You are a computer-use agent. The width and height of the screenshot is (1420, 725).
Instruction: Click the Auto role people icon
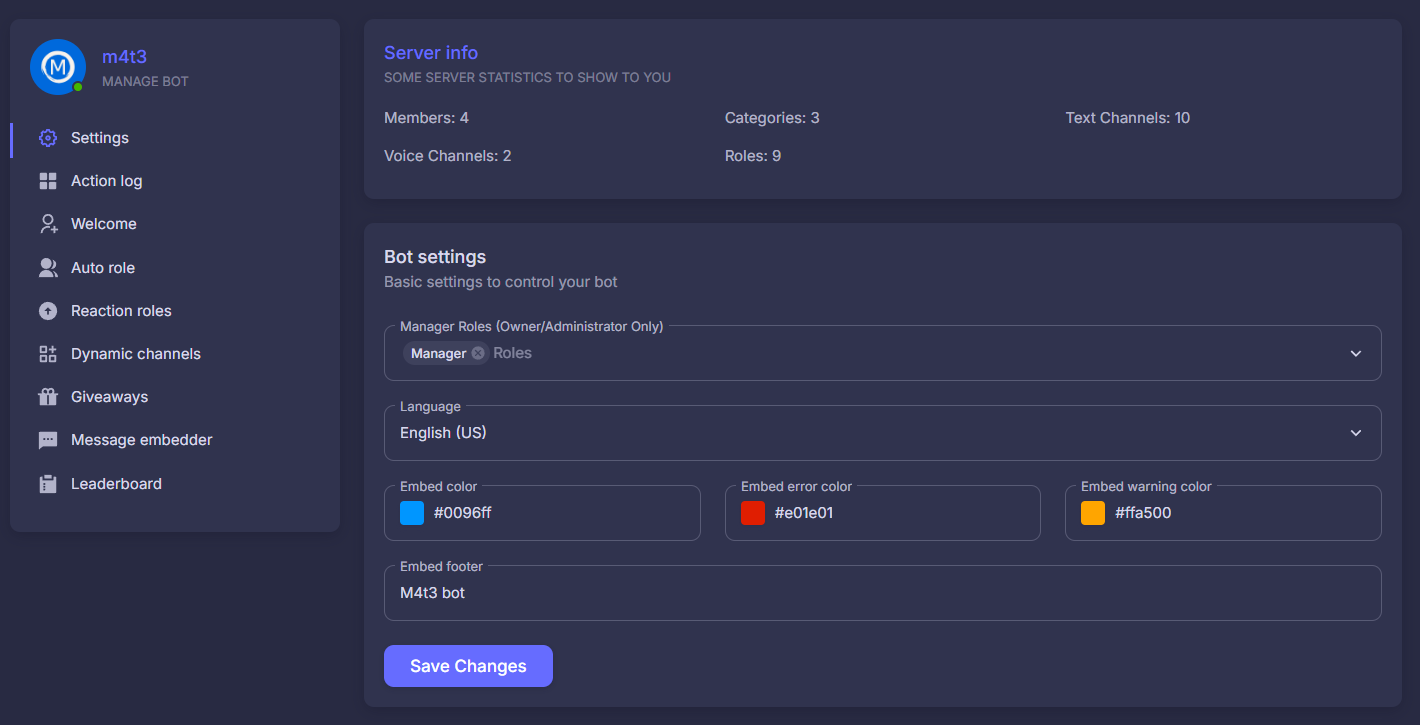click(48, 268)
